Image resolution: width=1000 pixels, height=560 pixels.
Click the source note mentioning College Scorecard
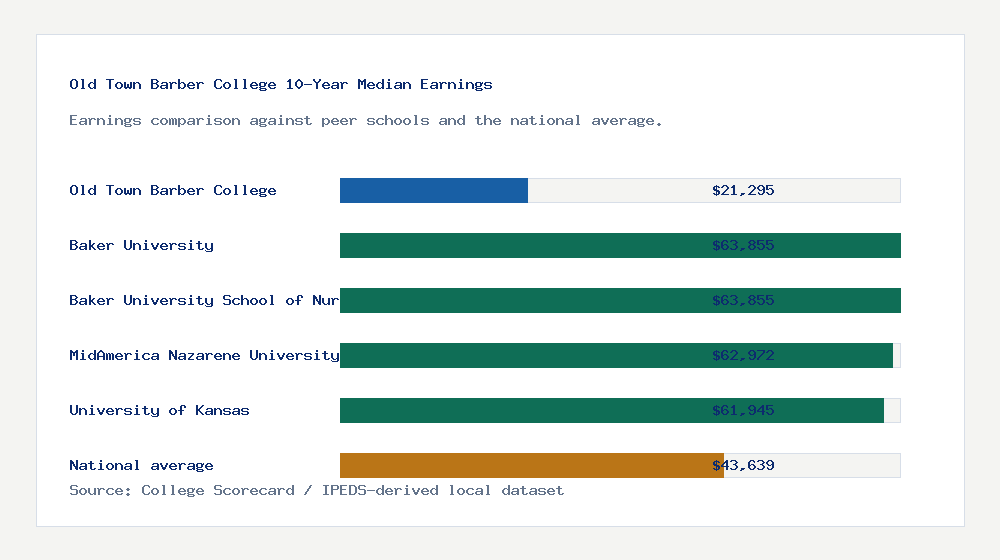coord(316,490)
